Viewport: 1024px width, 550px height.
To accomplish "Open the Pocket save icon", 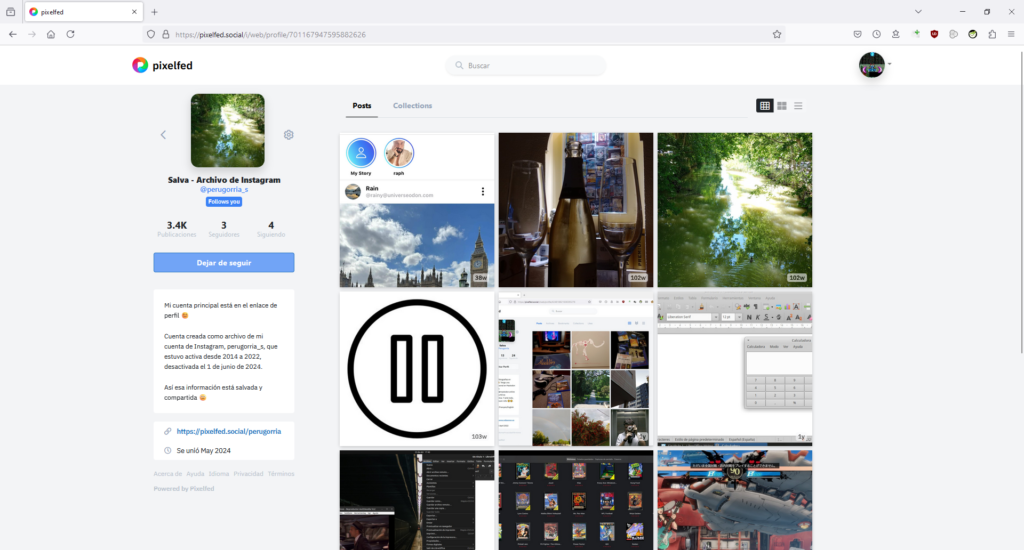I will tap(857, 34).
